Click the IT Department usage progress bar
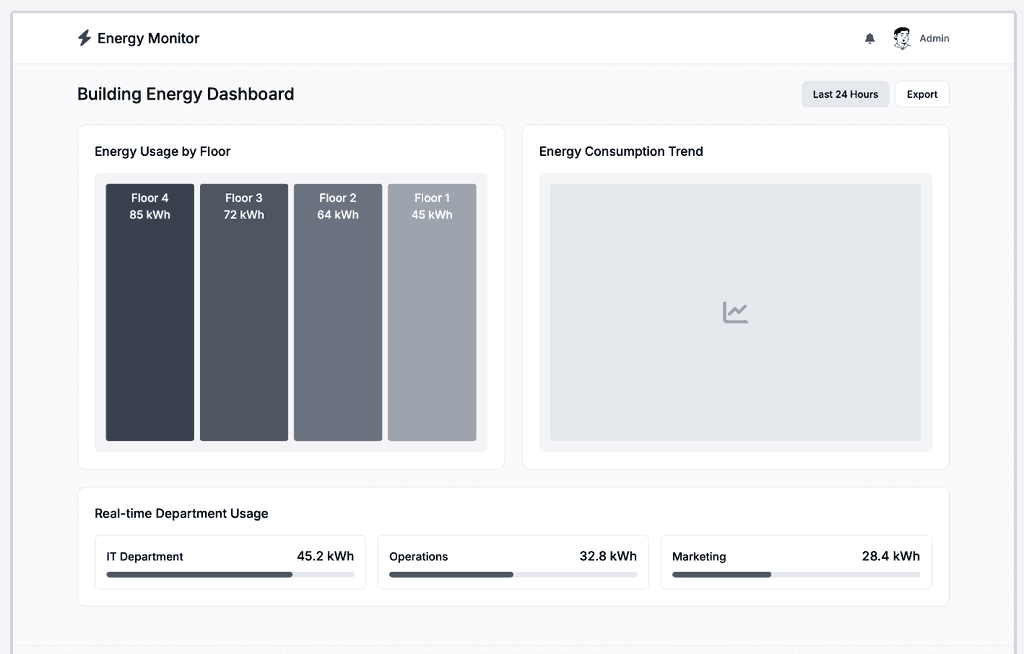1024x654 pixels. (230, 575)
